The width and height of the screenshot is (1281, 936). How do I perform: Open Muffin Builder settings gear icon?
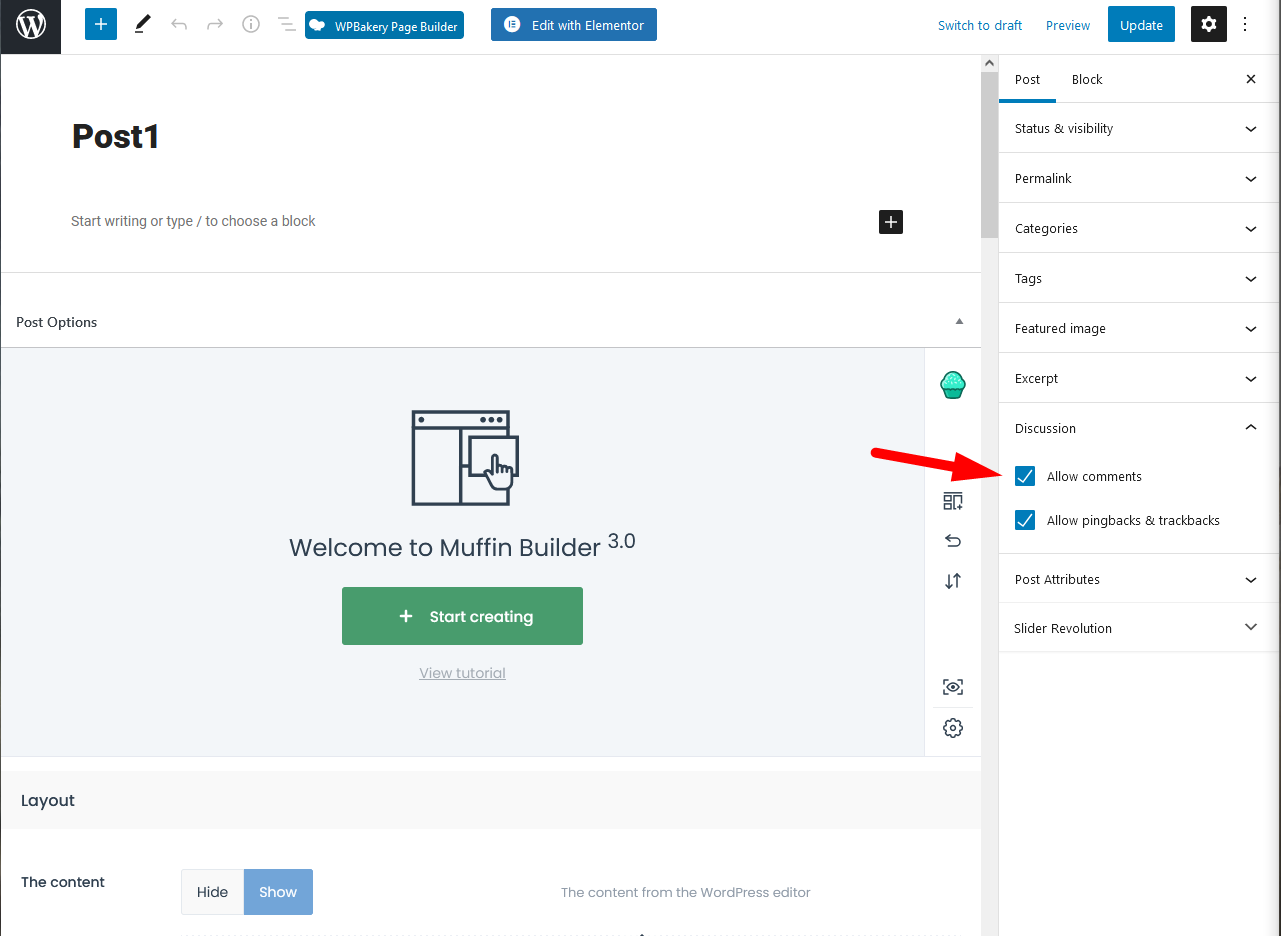tap(953, 728)
